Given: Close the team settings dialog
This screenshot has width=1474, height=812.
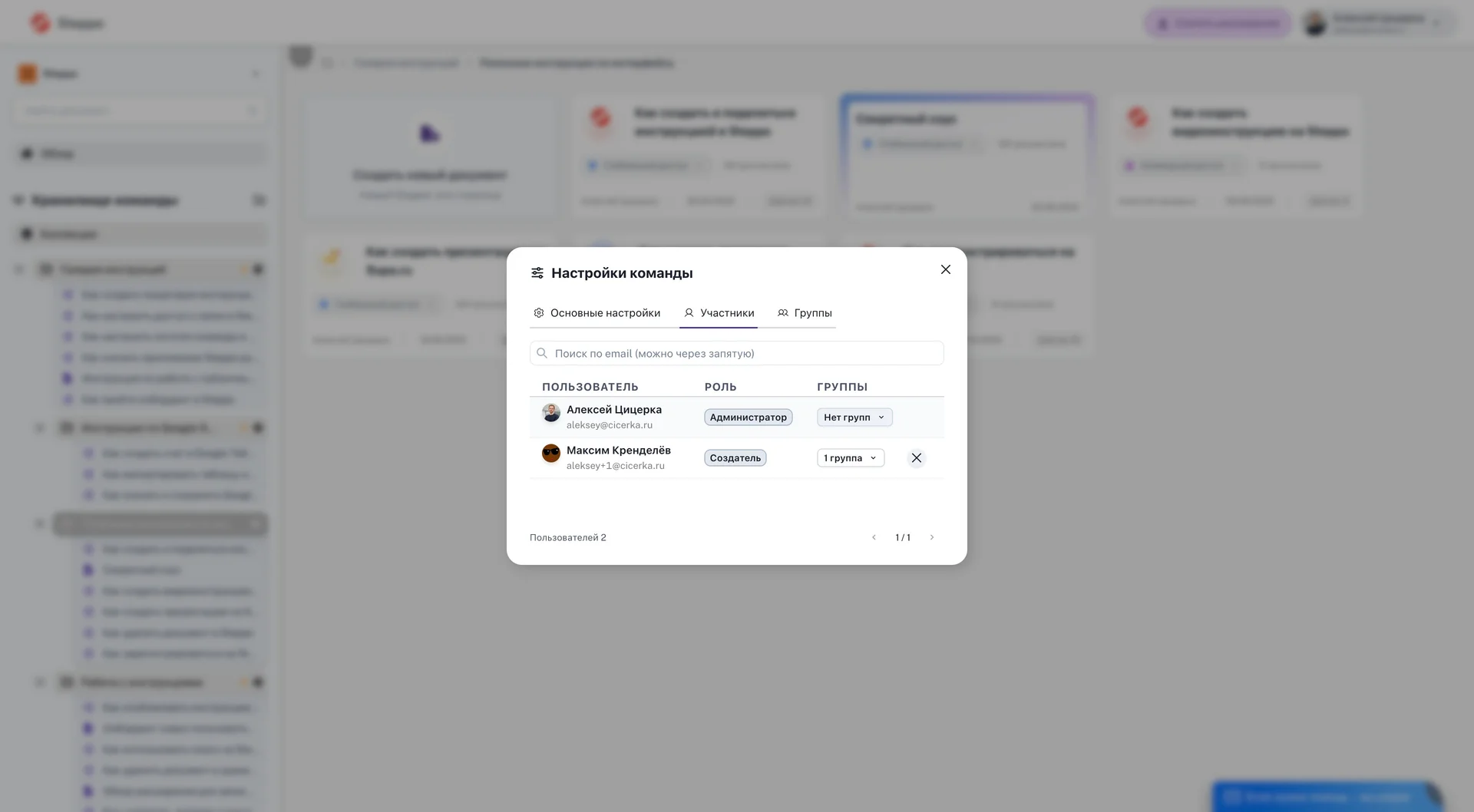Looking at the screenshot, I should coord(946,269).
